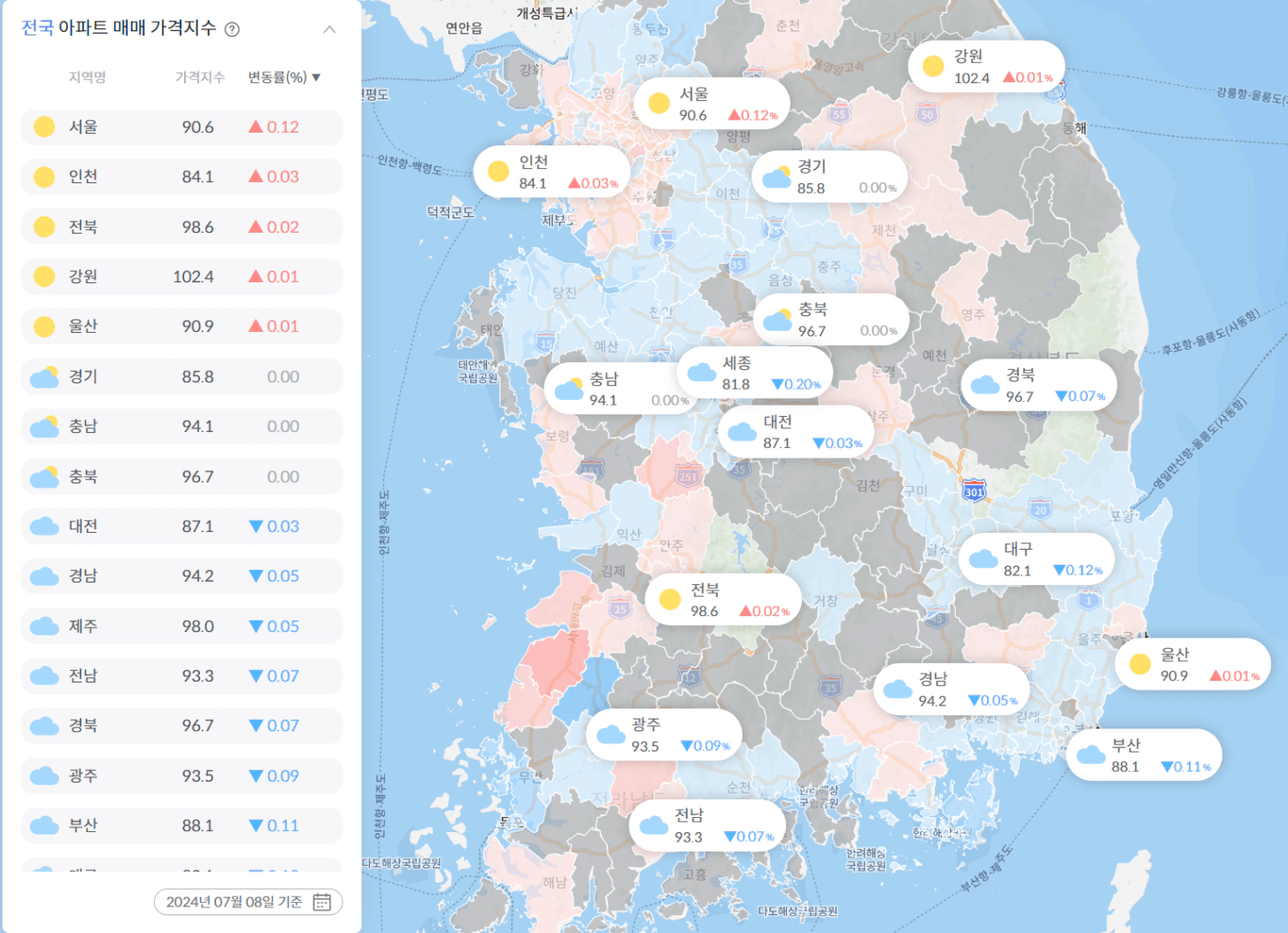Click the sun icon in 울산 map bubble
1288x933 pixels.
tap(1140, 664)
